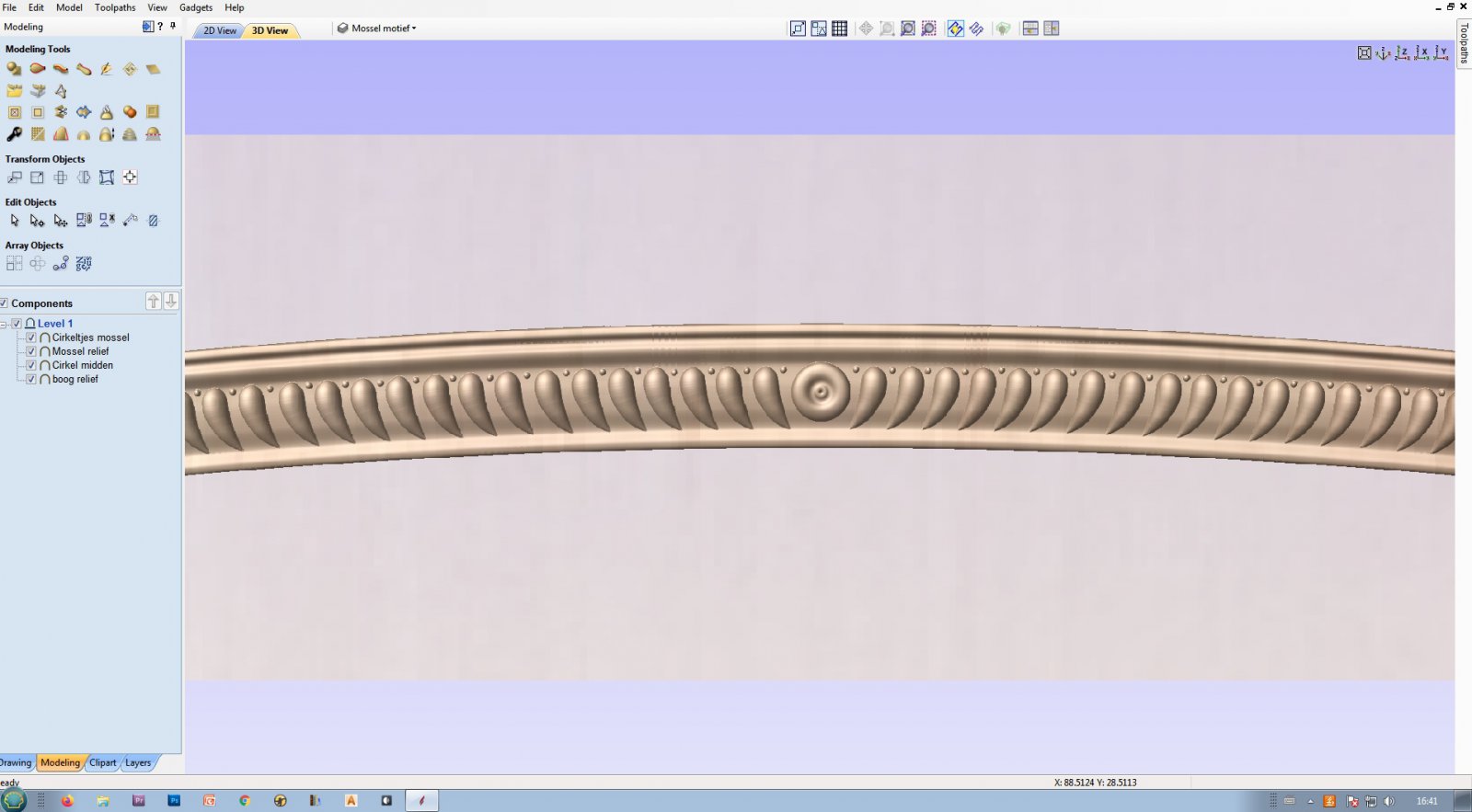This screenshot has height=812, width=1472.
Task: Uncheck the boog relief component
Action: [x=31, y=379]
